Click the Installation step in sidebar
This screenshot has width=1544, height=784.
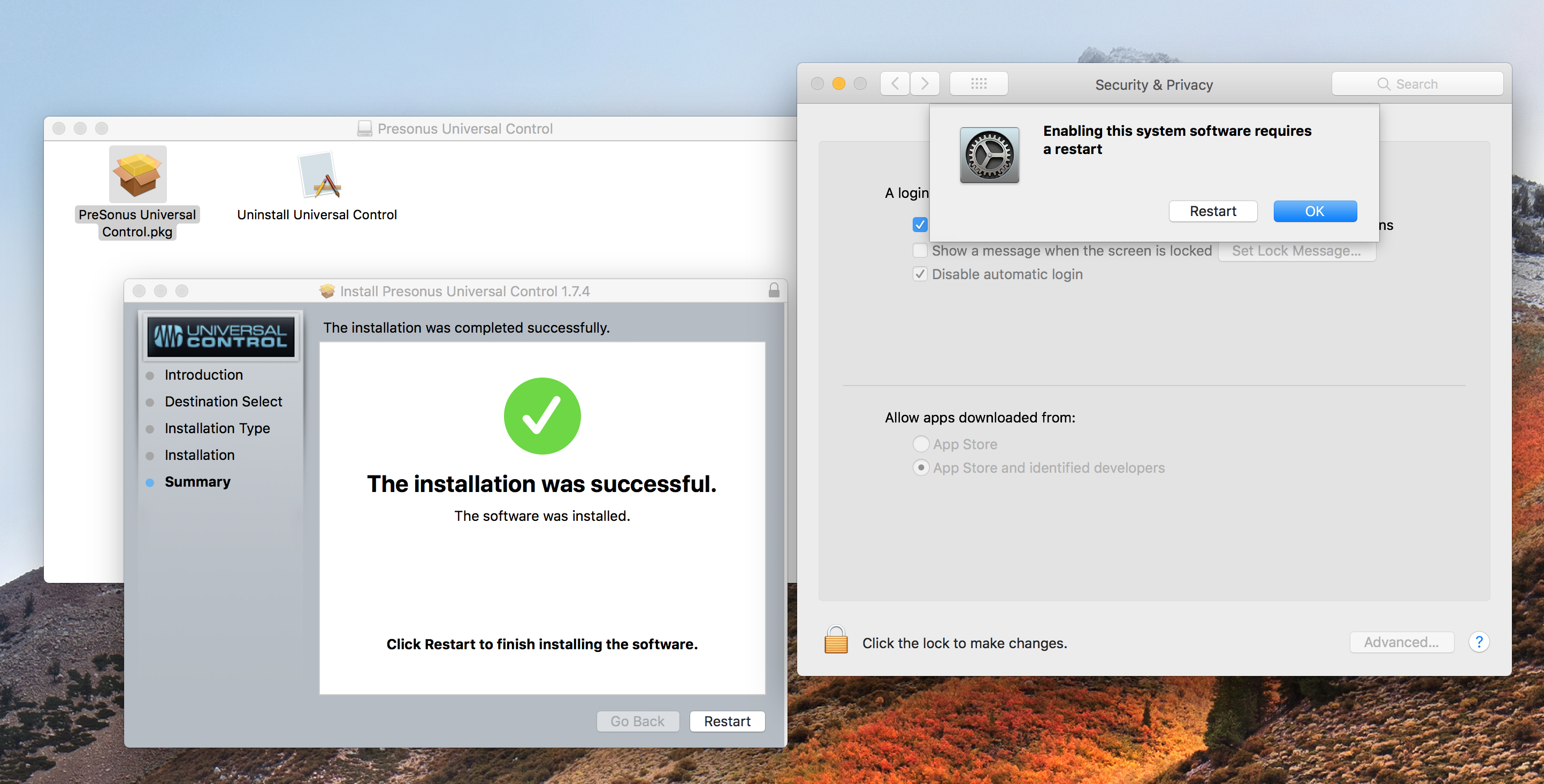(x=200, y=455)
